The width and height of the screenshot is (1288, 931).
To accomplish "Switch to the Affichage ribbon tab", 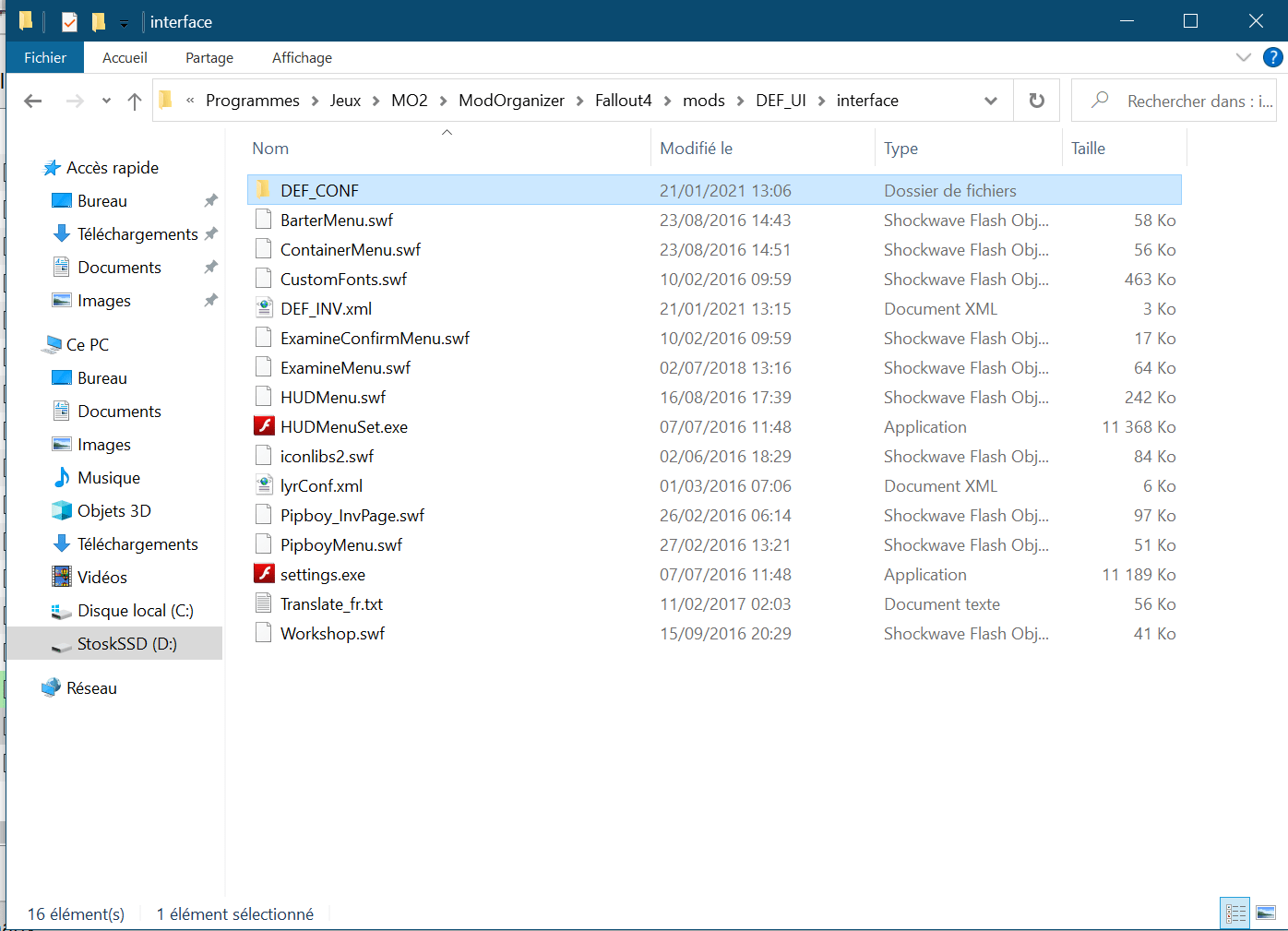I will (x=302, y=57).
